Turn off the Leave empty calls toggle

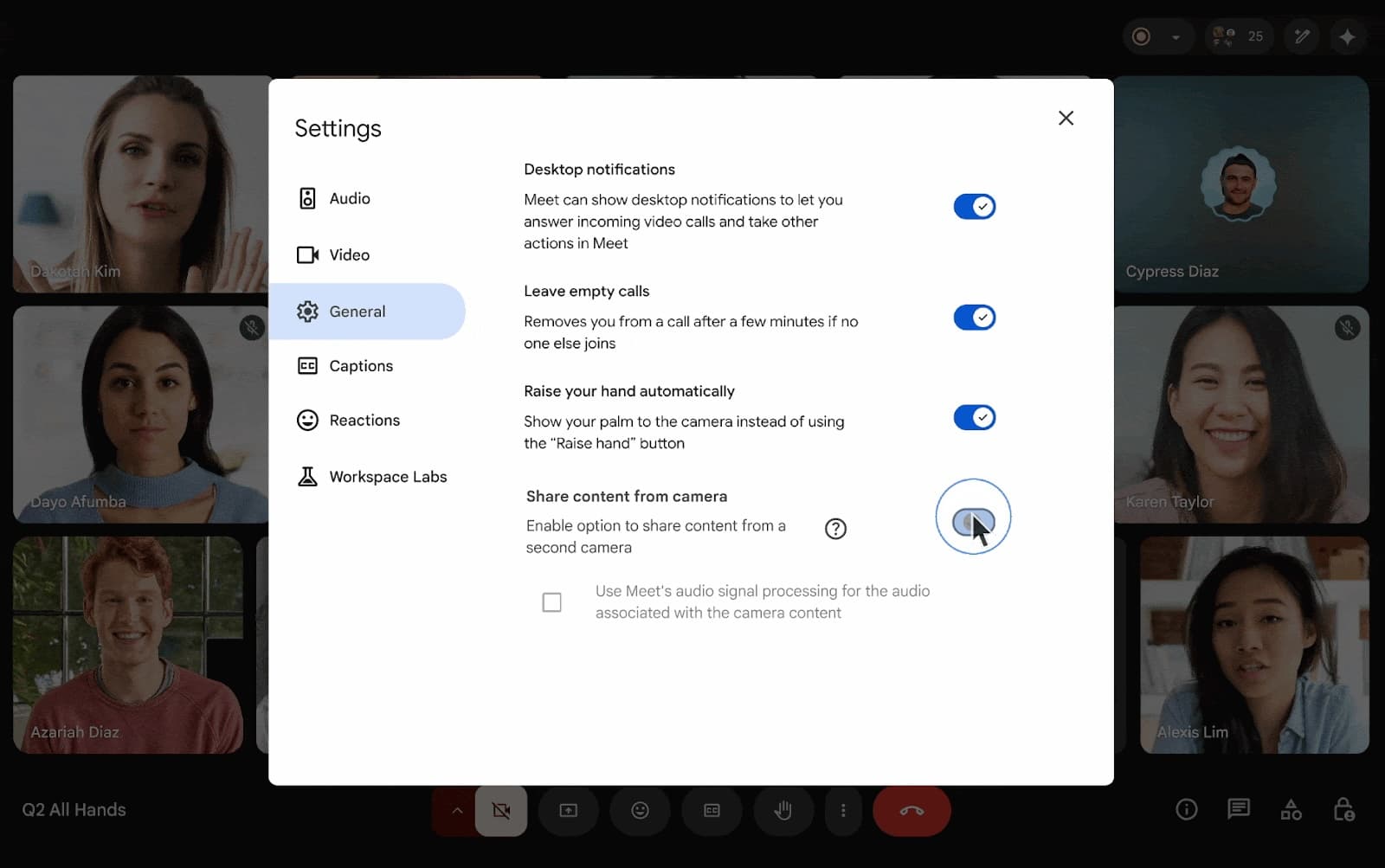point(974,317)
